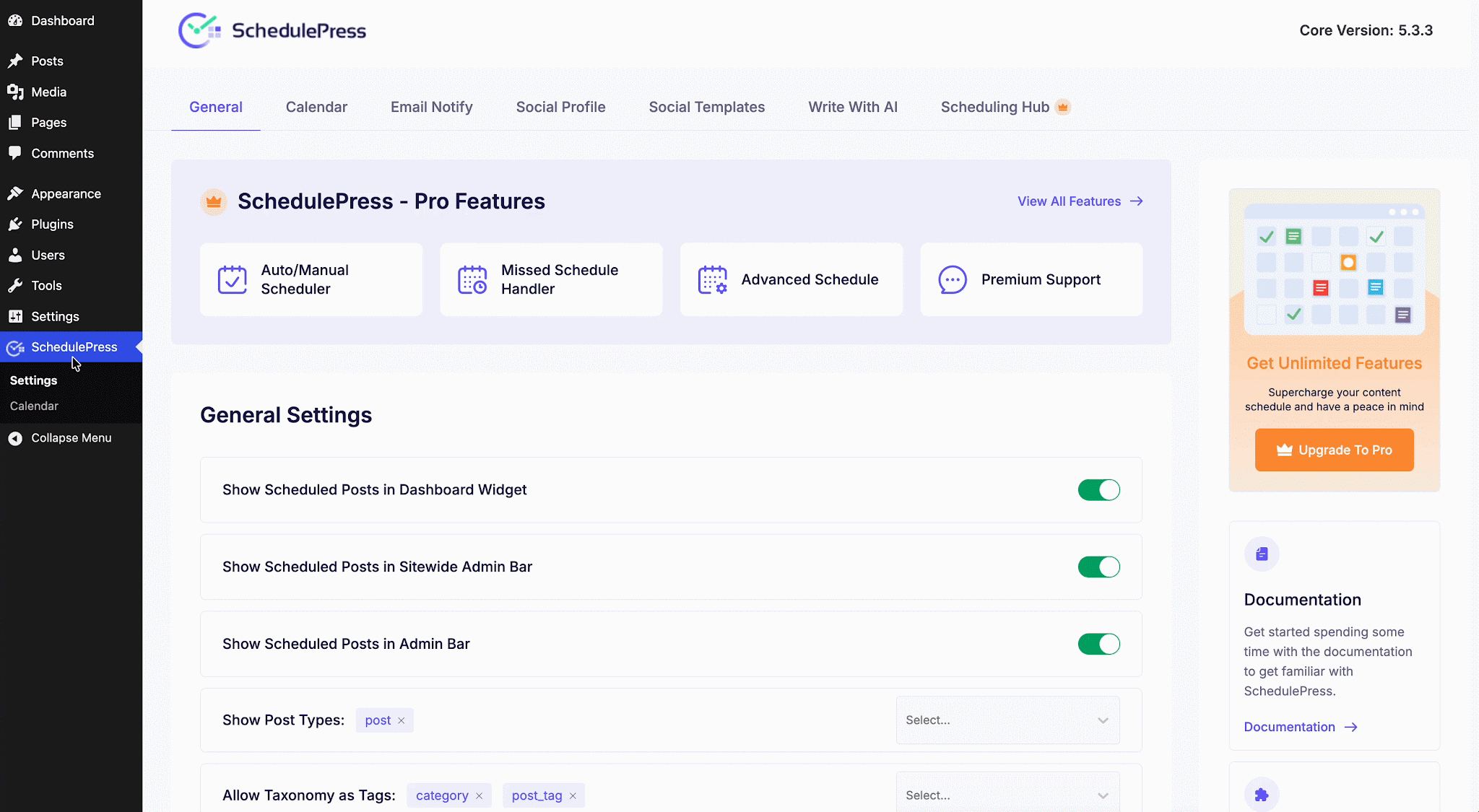Toggle Show Scheduled Posts in Dashboard Widget

point(1099,490)
